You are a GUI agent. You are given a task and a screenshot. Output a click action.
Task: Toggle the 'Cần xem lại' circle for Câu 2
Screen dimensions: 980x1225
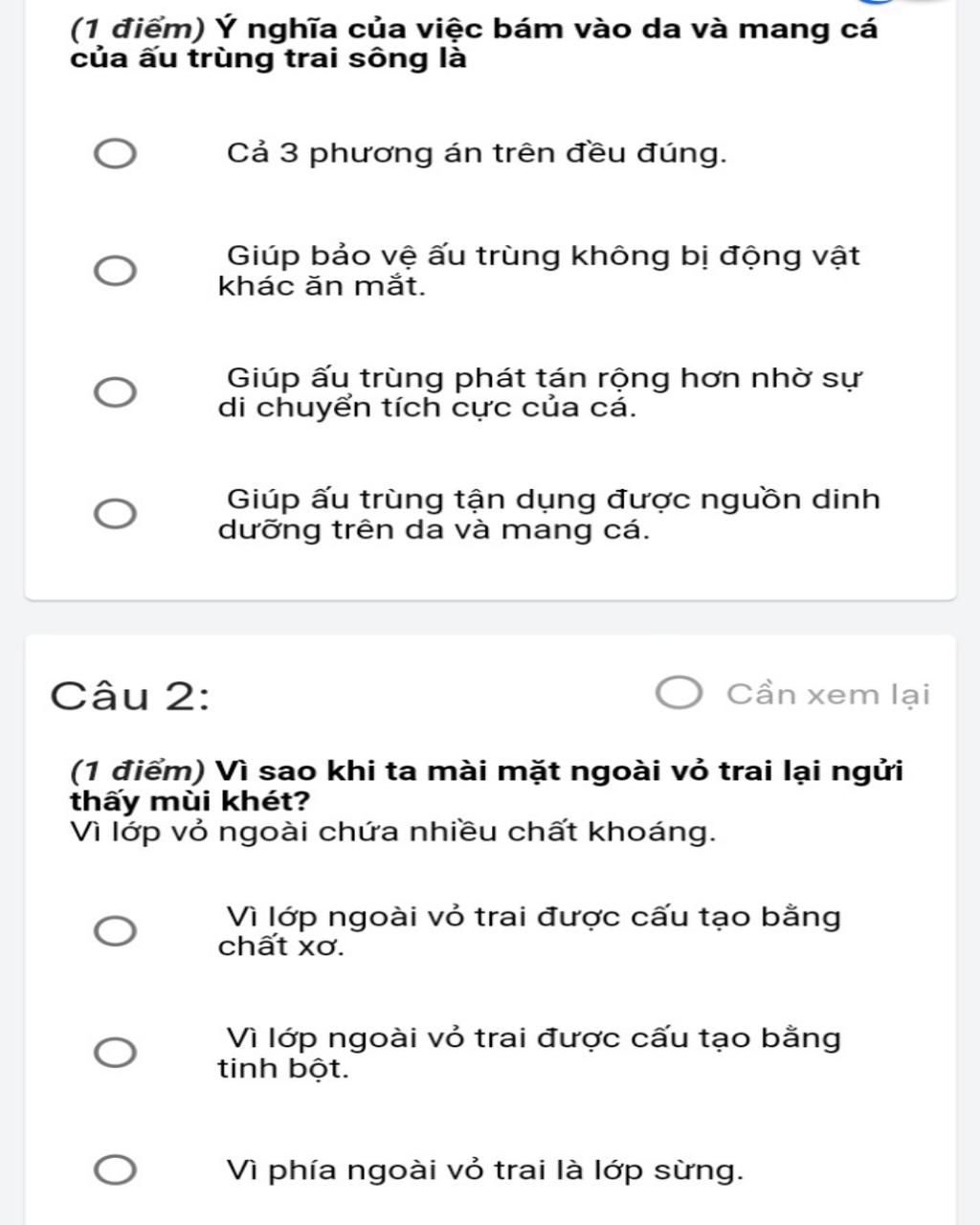[679, 693]
